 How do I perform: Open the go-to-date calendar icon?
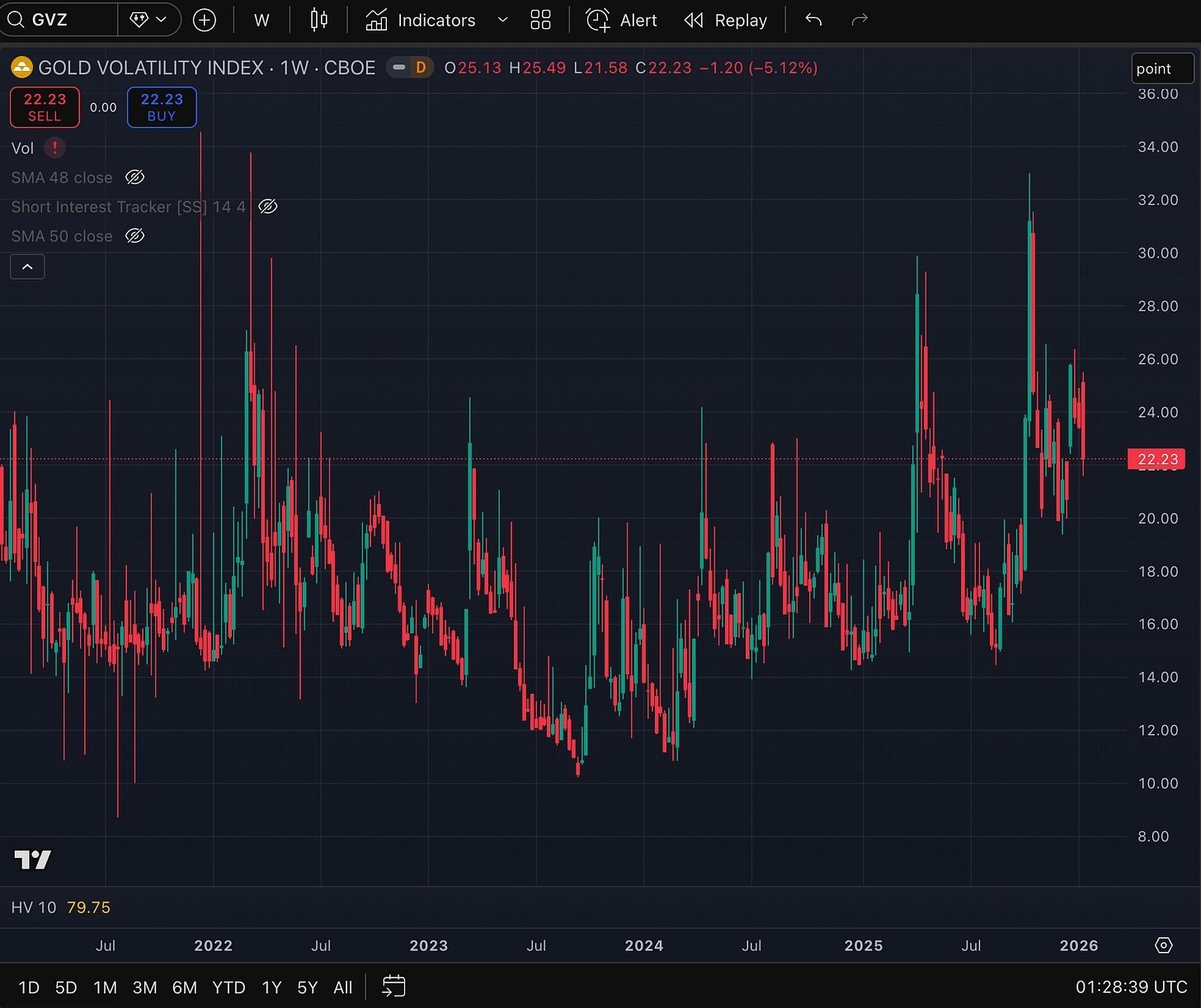(x=393, y=987)
